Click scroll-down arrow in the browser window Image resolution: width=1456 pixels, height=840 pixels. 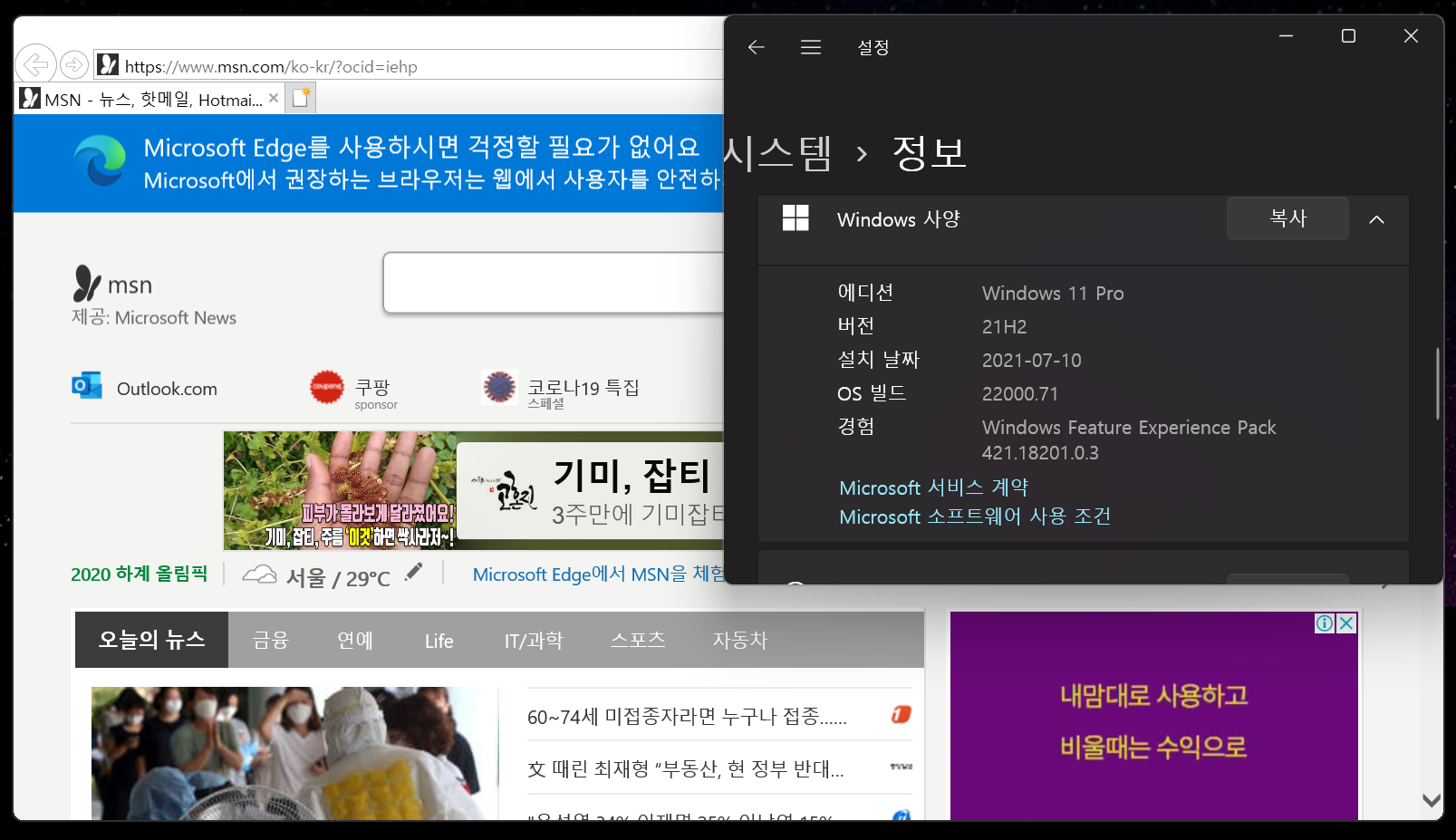tap(1432, 800)
